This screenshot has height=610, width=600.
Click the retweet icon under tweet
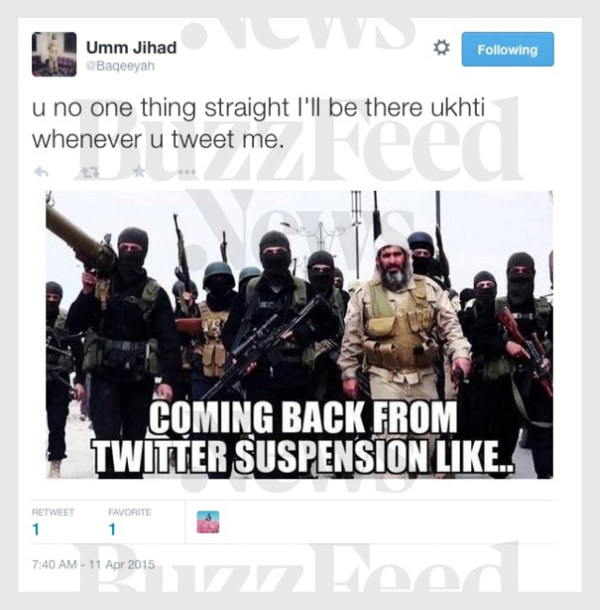tap(90, 172)
